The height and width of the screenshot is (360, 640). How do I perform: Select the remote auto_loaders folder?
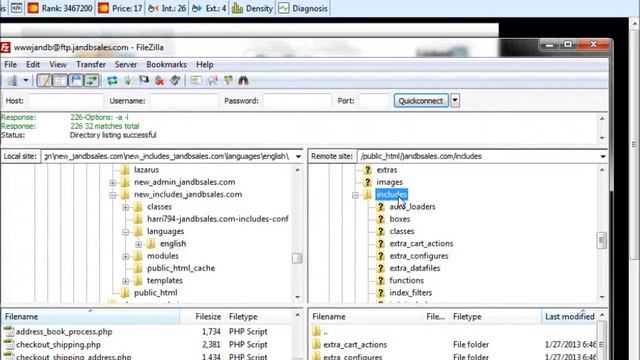pos(412,207)
